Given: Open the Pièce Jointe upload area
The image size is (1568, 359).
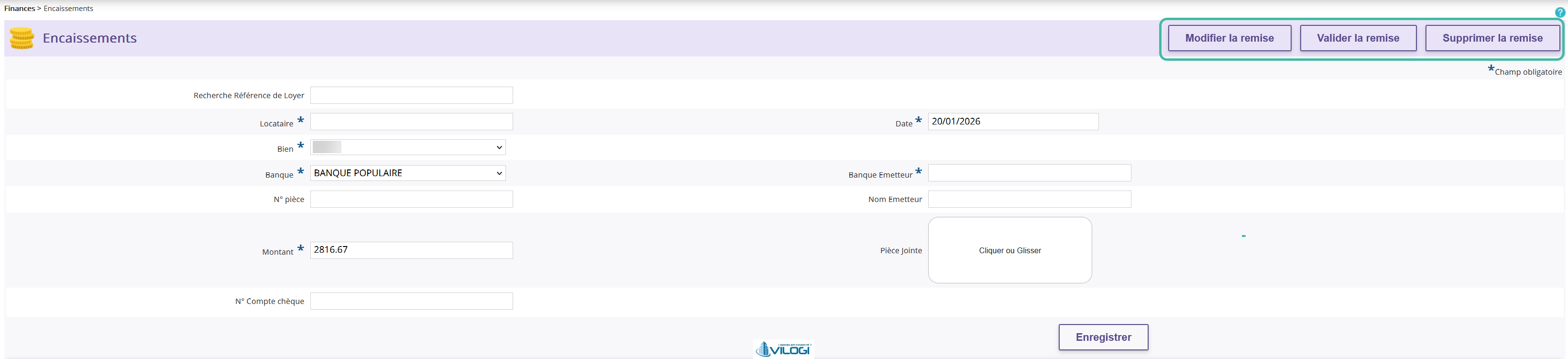Looking at the screenshot, I should pyautogui.click(x=1010, y=250).
